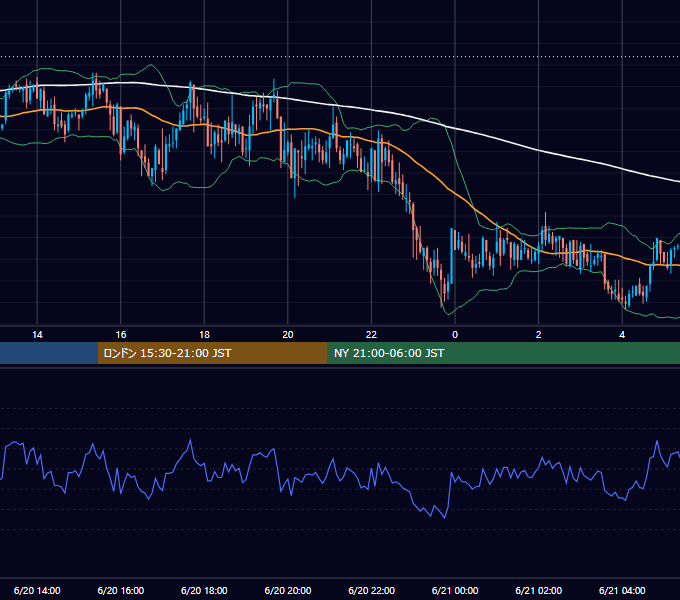Click the 6/20 14:00 date label

(37, 590)
